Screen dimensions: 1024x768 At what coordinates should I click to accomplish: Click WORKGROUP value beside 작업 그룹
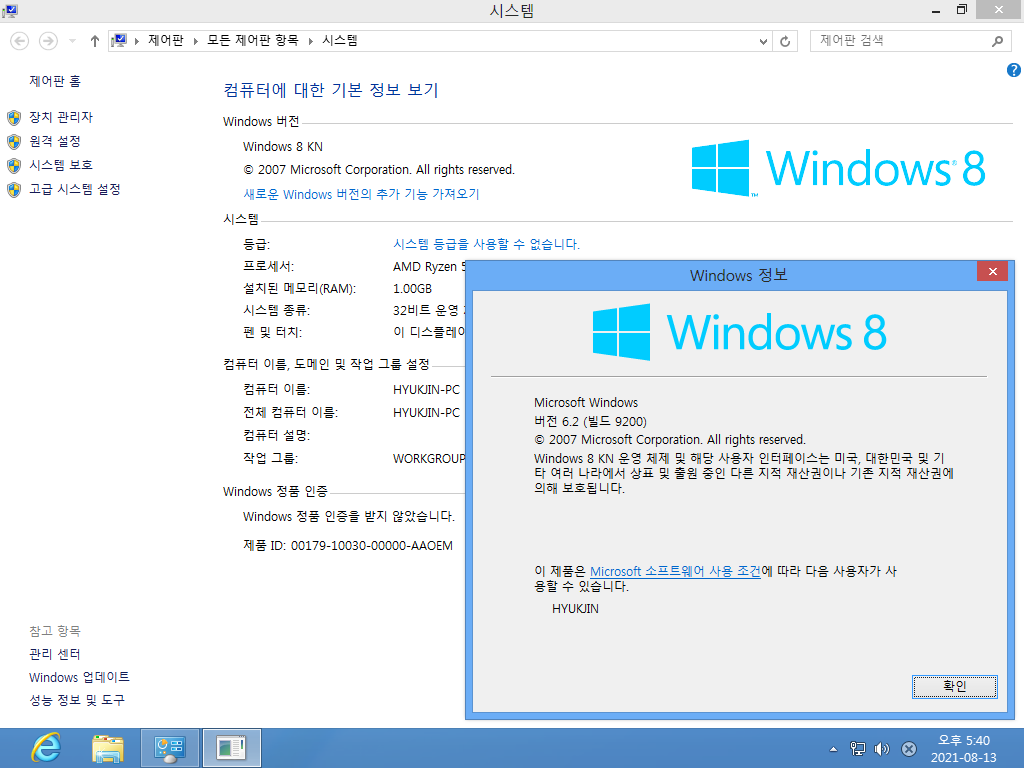pos(429,458)
